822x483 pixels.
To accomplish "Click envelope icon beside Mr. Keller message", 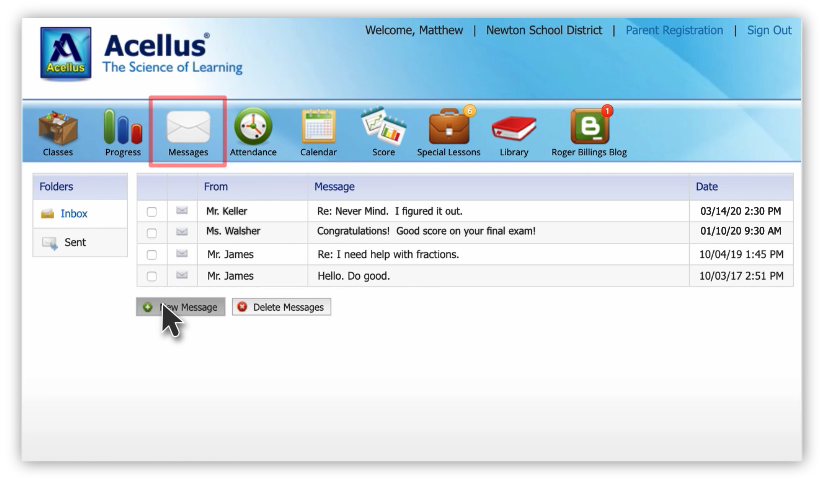I will (182, 211).
